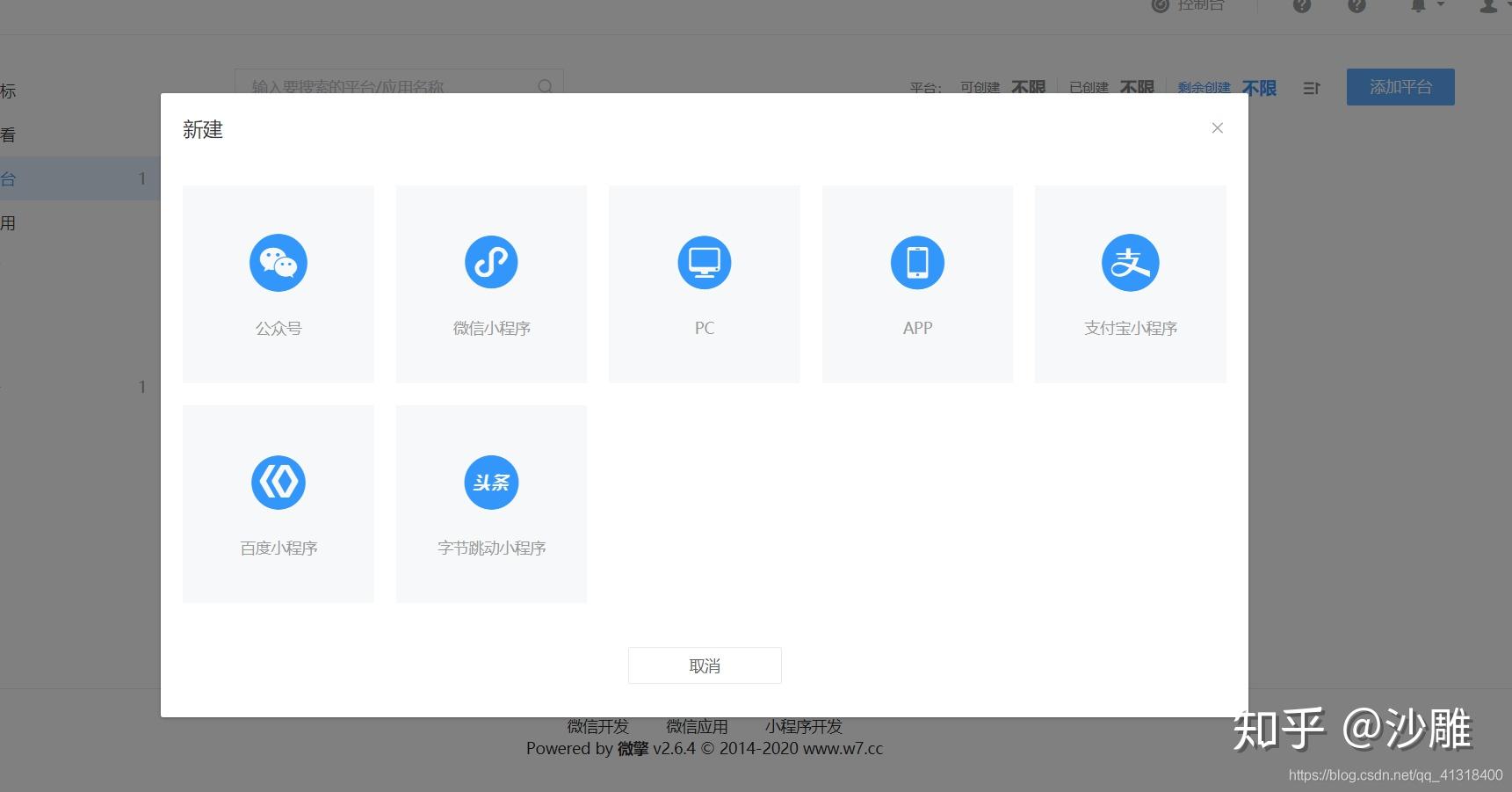This screenshot has width=1512, height=792.
Task: Click the 微擎 link in the footer
Action: tap(633, 749)
